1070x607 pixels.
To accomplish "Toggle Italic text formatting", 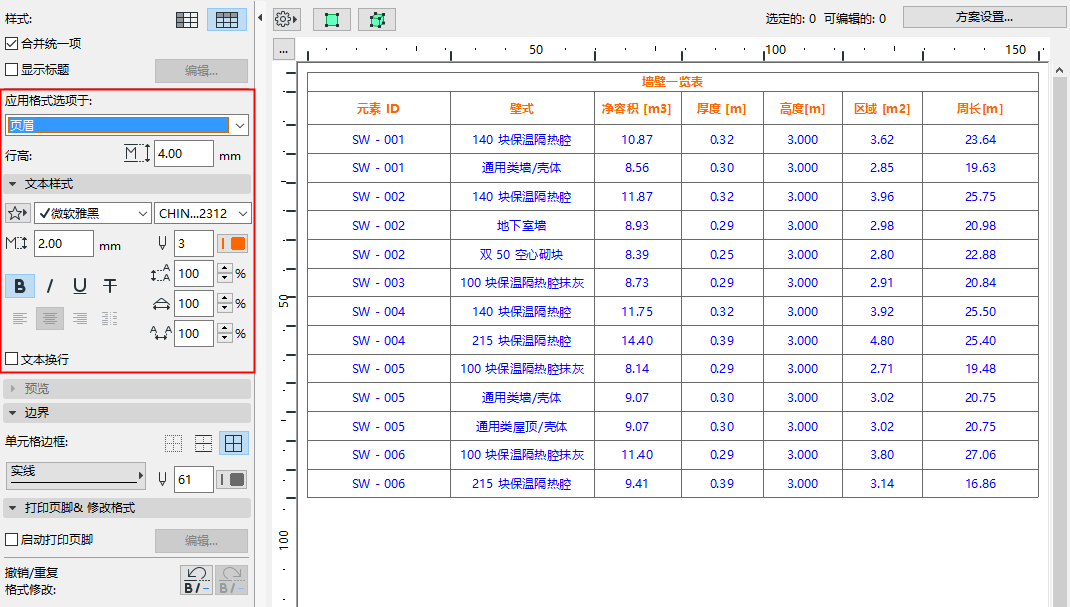I will point(50,286).
